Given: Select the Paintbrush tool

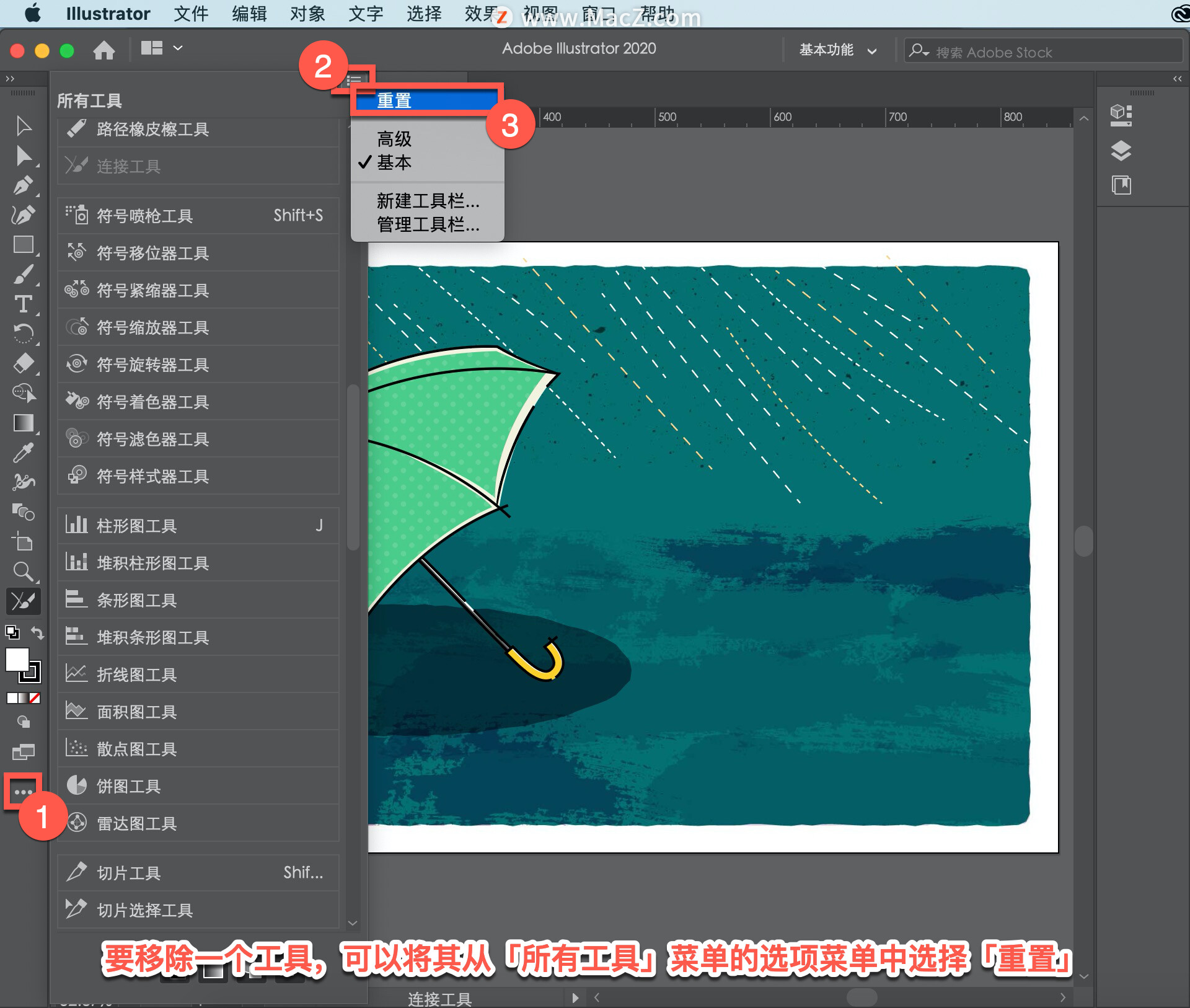Looking at the screenshot, I should 24,274.
